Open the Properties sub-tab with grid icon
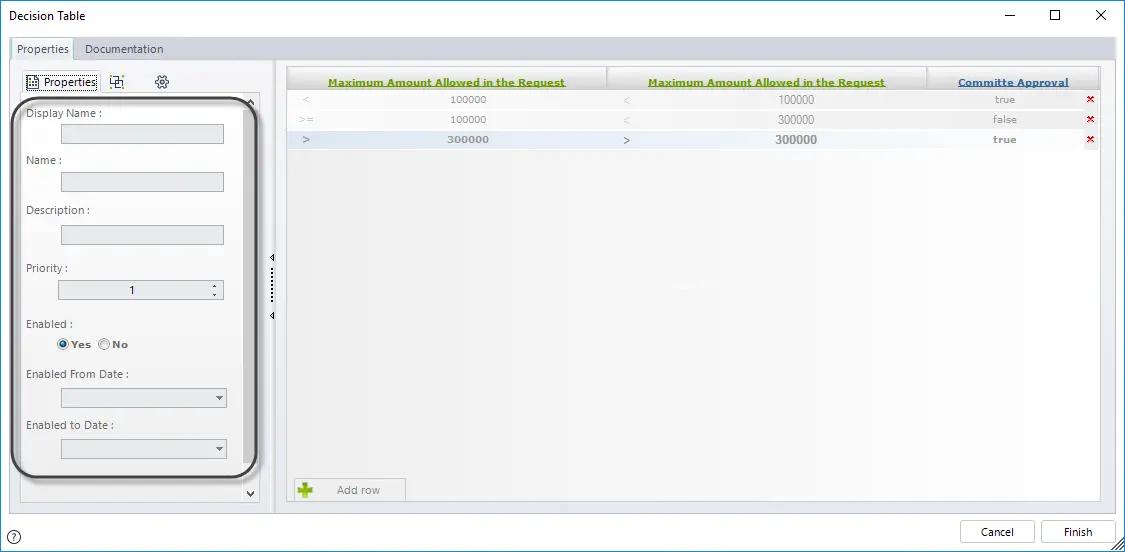This screenshot has width=1125, height=552. (61, 82)
